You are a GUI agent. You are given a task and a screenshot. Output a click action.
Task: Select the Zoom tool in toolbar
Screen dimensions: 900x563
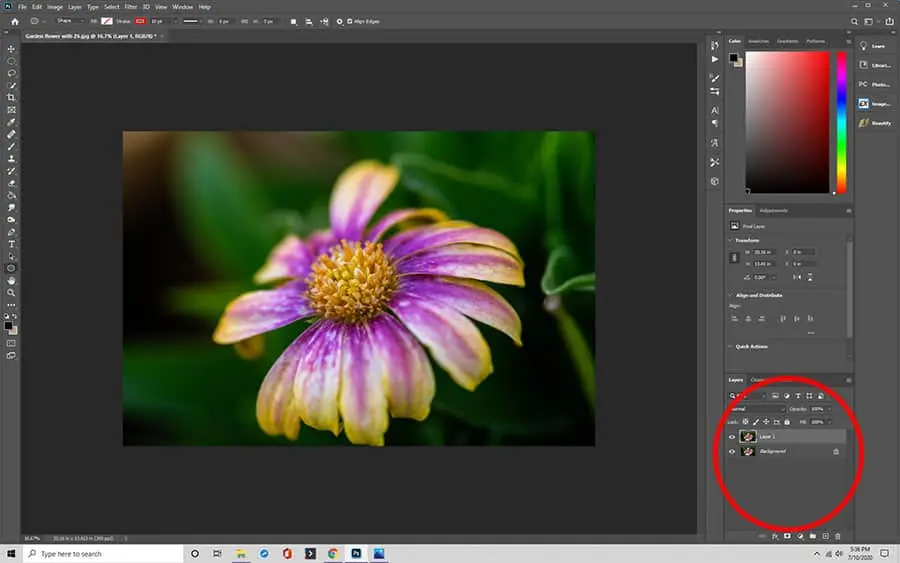11,293
